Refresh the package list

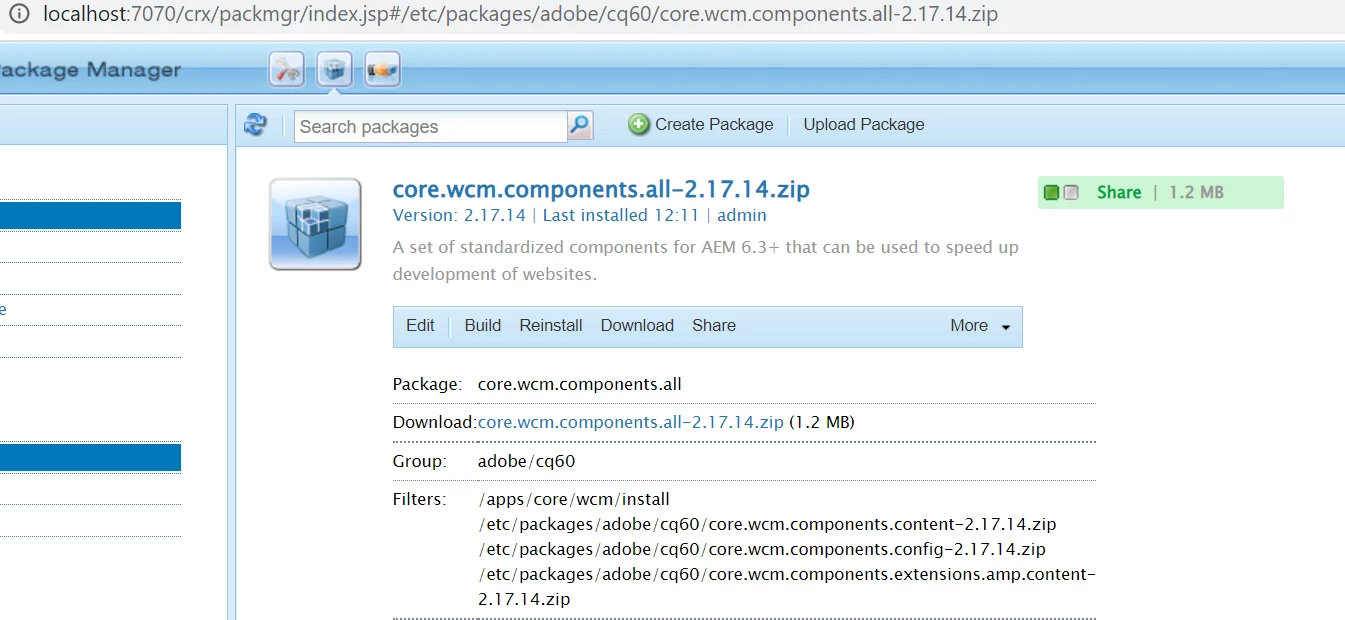click(x=256, y=125)
